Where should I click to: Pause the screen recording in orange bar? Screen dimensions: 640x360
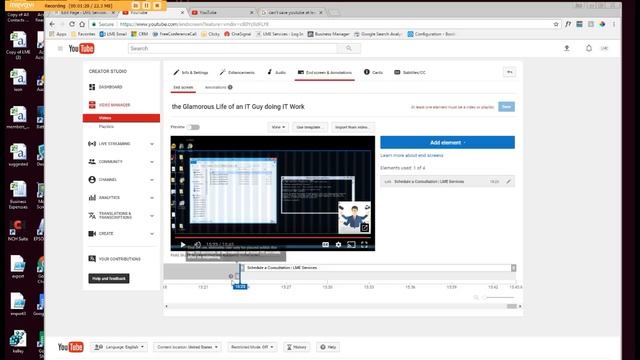tap(146, 6)
